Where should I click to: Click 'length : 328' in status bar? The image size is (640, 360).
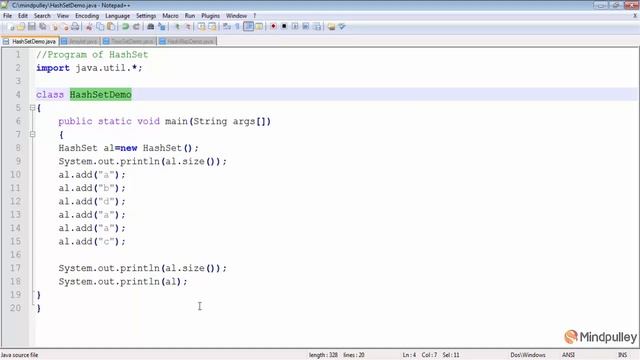pos(323,355)
